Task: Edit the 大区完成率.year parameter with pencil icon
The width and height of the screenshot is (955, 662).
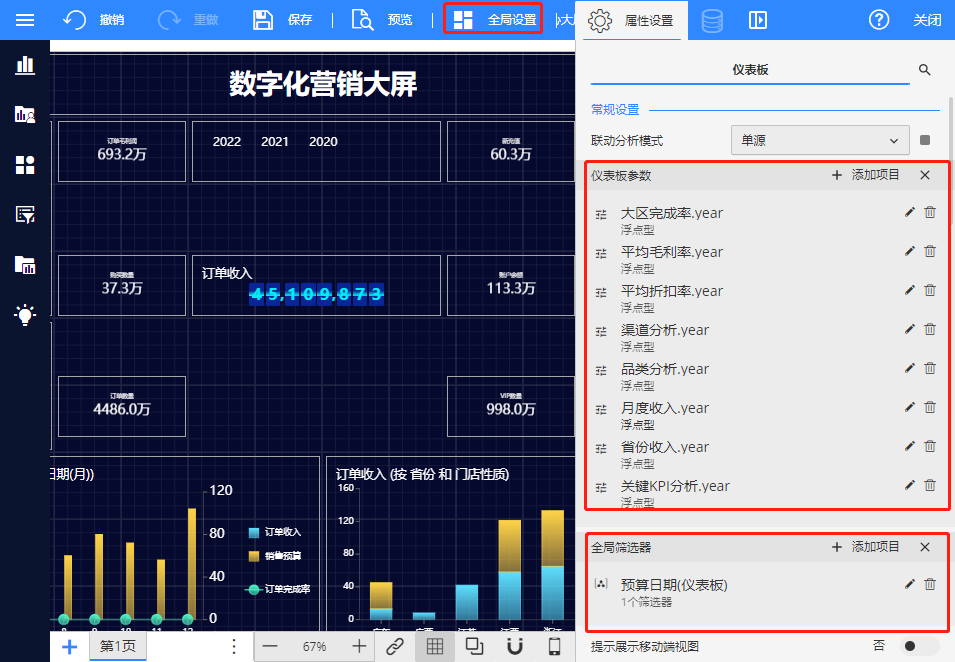Action: [x=909, y=212]
